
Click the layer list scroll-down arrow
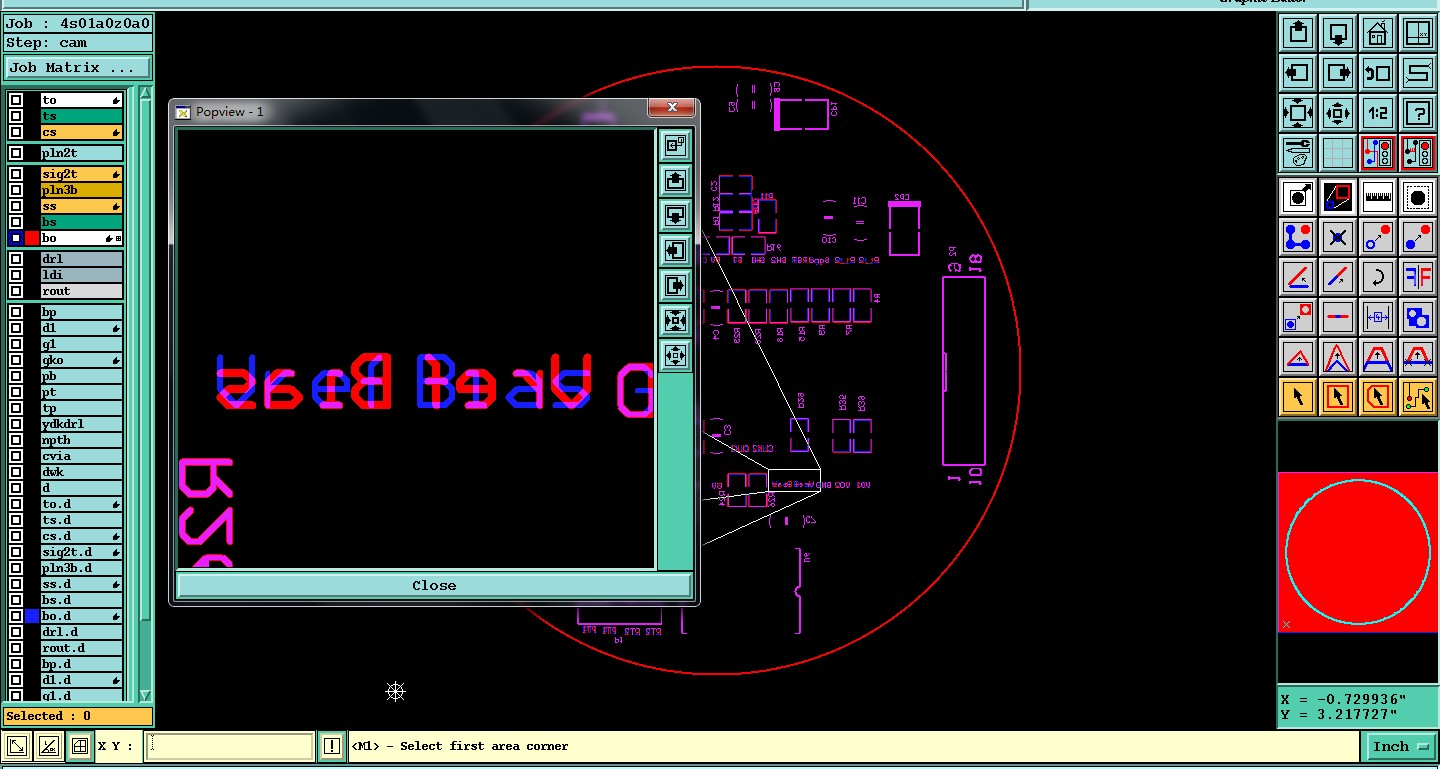pos(145,696)
